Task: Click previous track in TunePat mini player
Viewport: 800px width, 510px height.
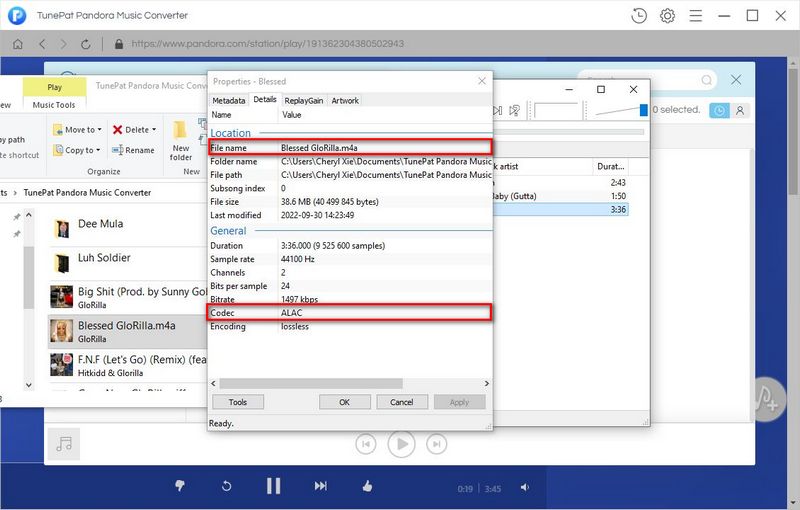Action: coord(366,444)
